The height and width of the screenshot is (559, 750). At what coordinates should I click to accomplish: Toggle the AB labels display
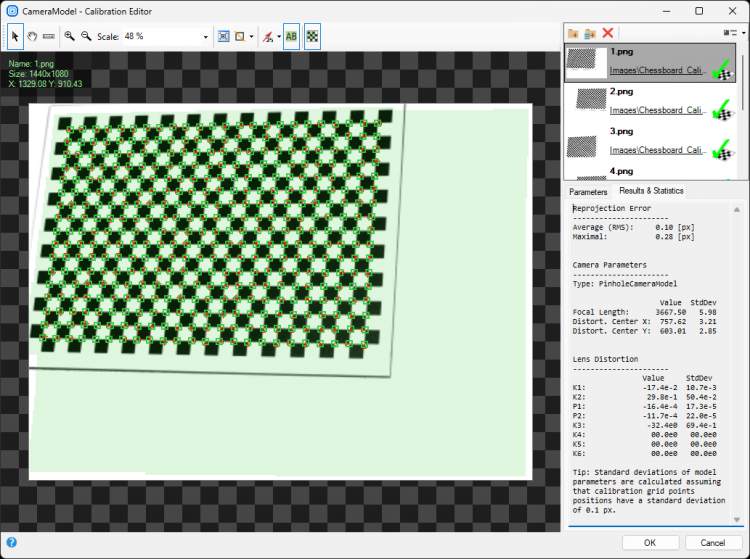(292, 36)
